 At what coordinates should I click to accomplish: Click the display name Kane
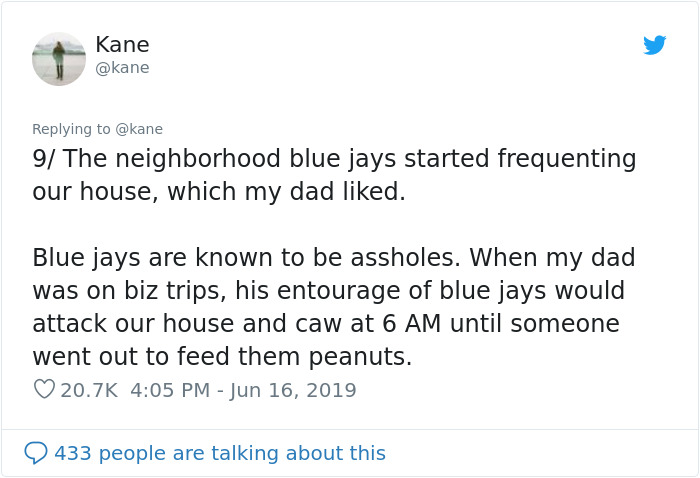[122, 45]
